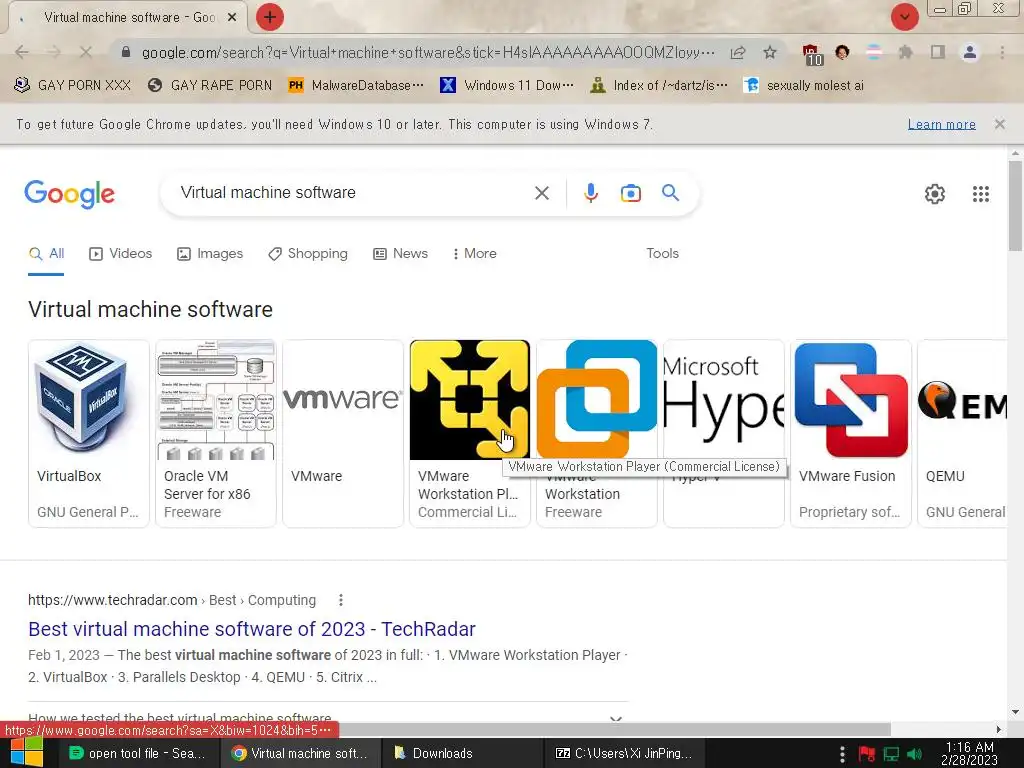Clear the search query with the X
Screen dimensions: 1024x768
(541, 193)
